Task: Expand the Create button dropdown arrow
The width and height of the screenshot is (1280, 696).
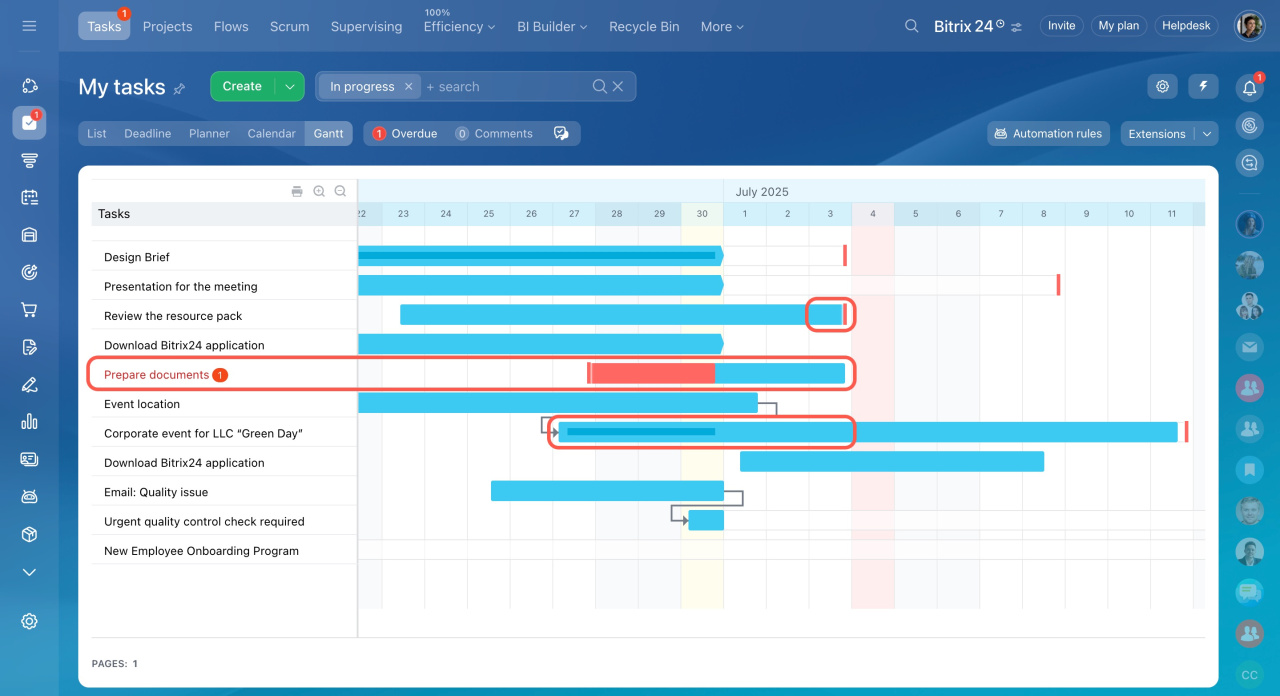Action: point(289,87)
